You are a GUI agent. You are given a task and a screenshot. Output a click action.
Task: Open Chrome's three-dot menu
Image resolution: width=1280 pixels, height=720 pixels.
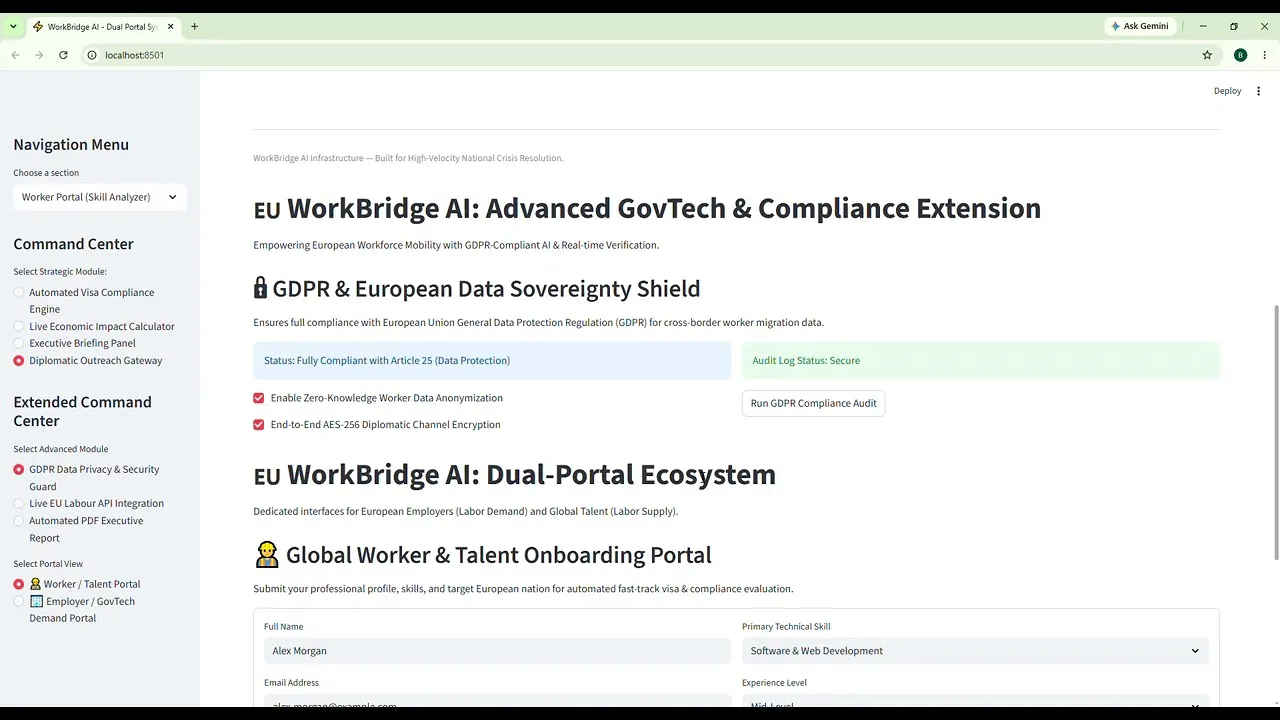1265,55
